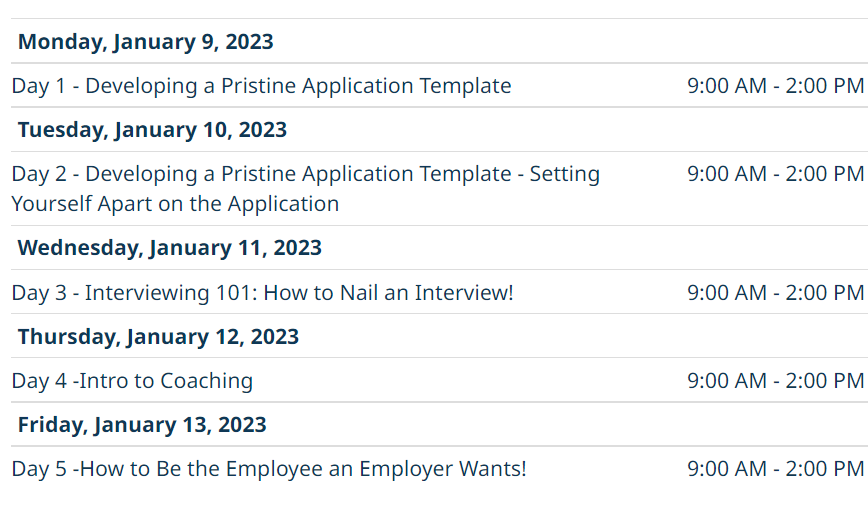The height and width of the screenshot is (511, 868).
Task: Click the Day 5 session time range
Action: point(776,469)
